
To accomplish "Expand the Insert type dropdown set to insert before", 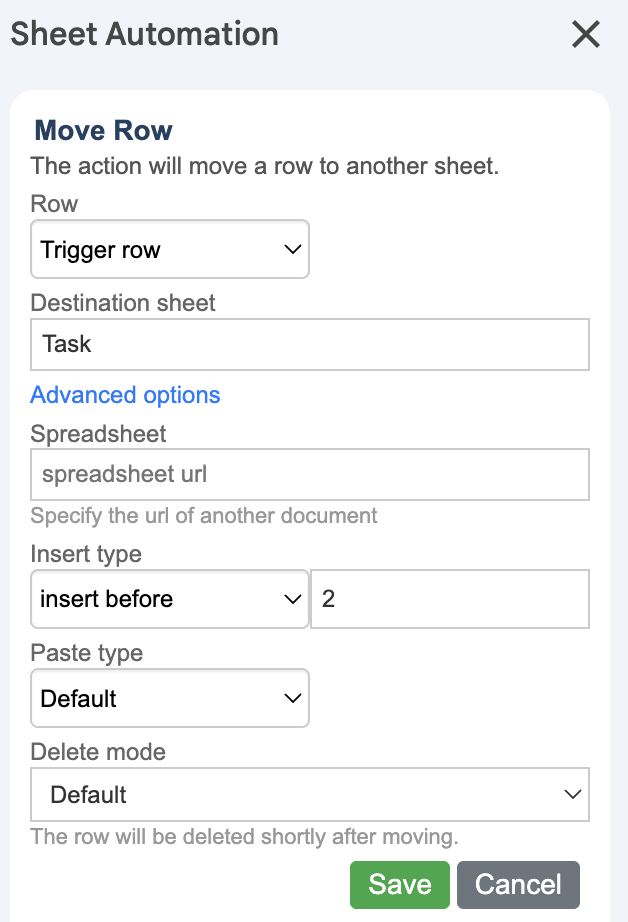I will pos(169,599).
